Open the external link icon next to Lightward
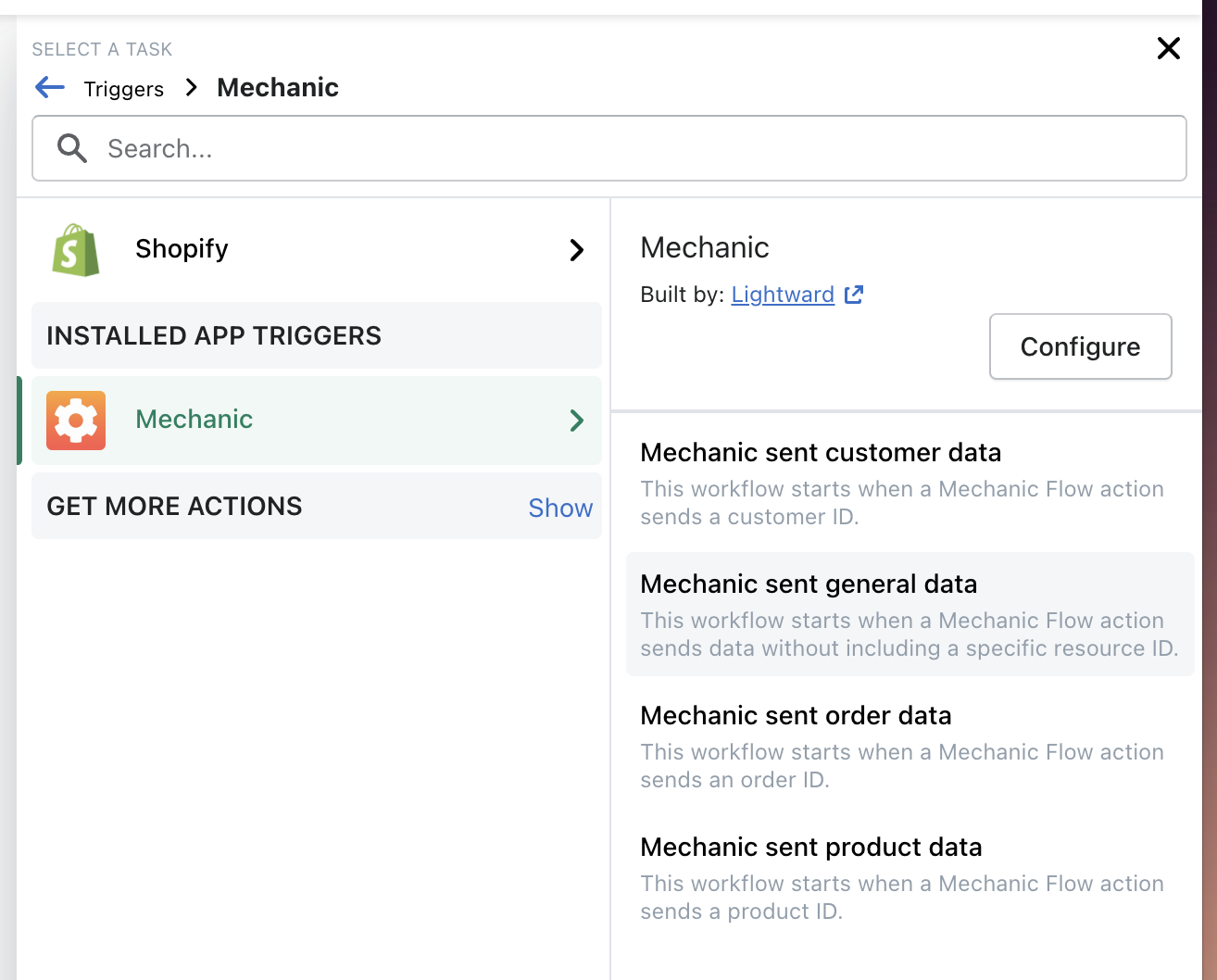Image resolution: width=1217 pixels, height=980 pixels. coord(853,294)
